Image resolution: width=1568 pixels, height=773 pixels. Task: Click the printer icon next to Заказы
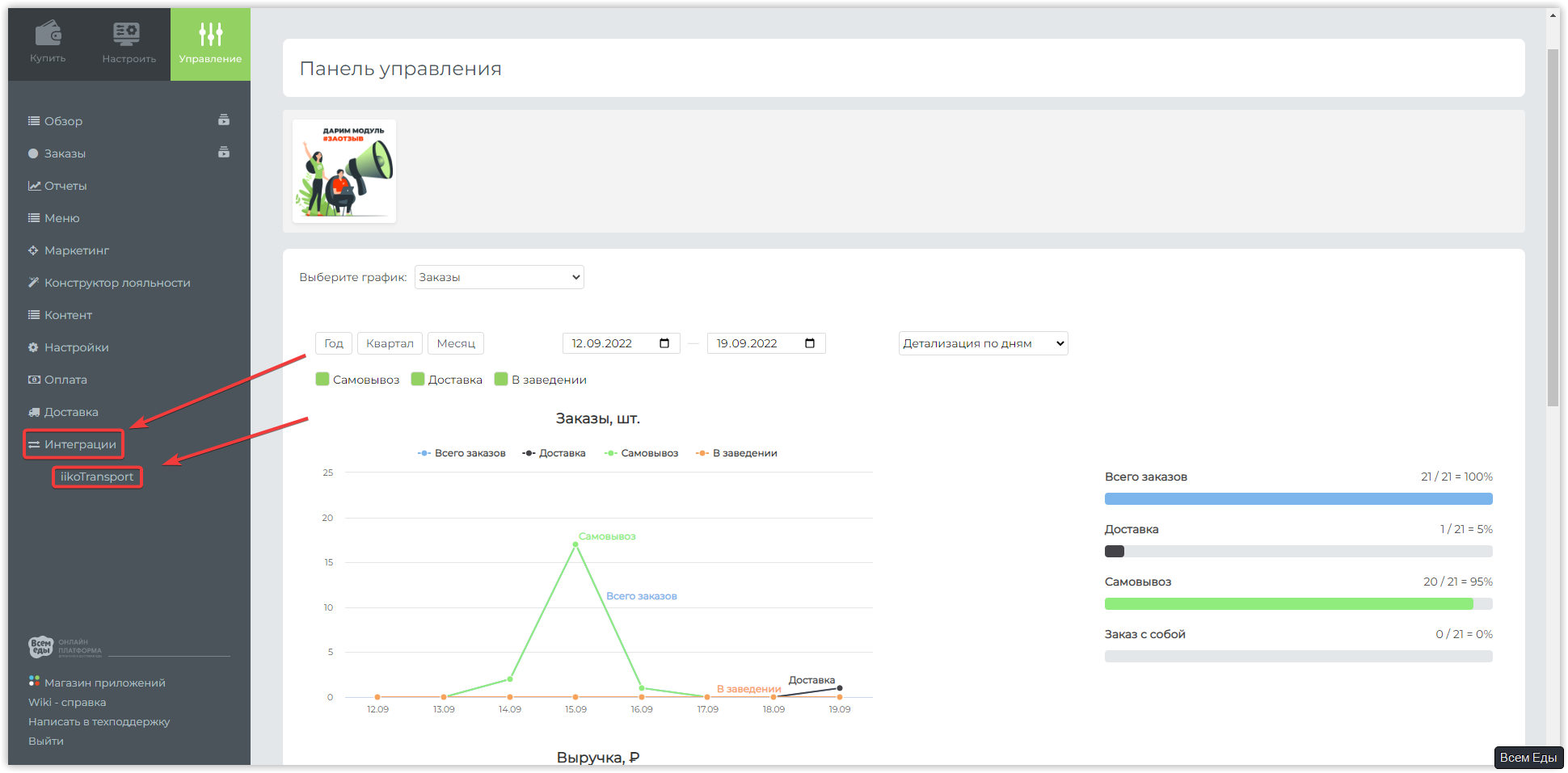click(x=224, y=153)
